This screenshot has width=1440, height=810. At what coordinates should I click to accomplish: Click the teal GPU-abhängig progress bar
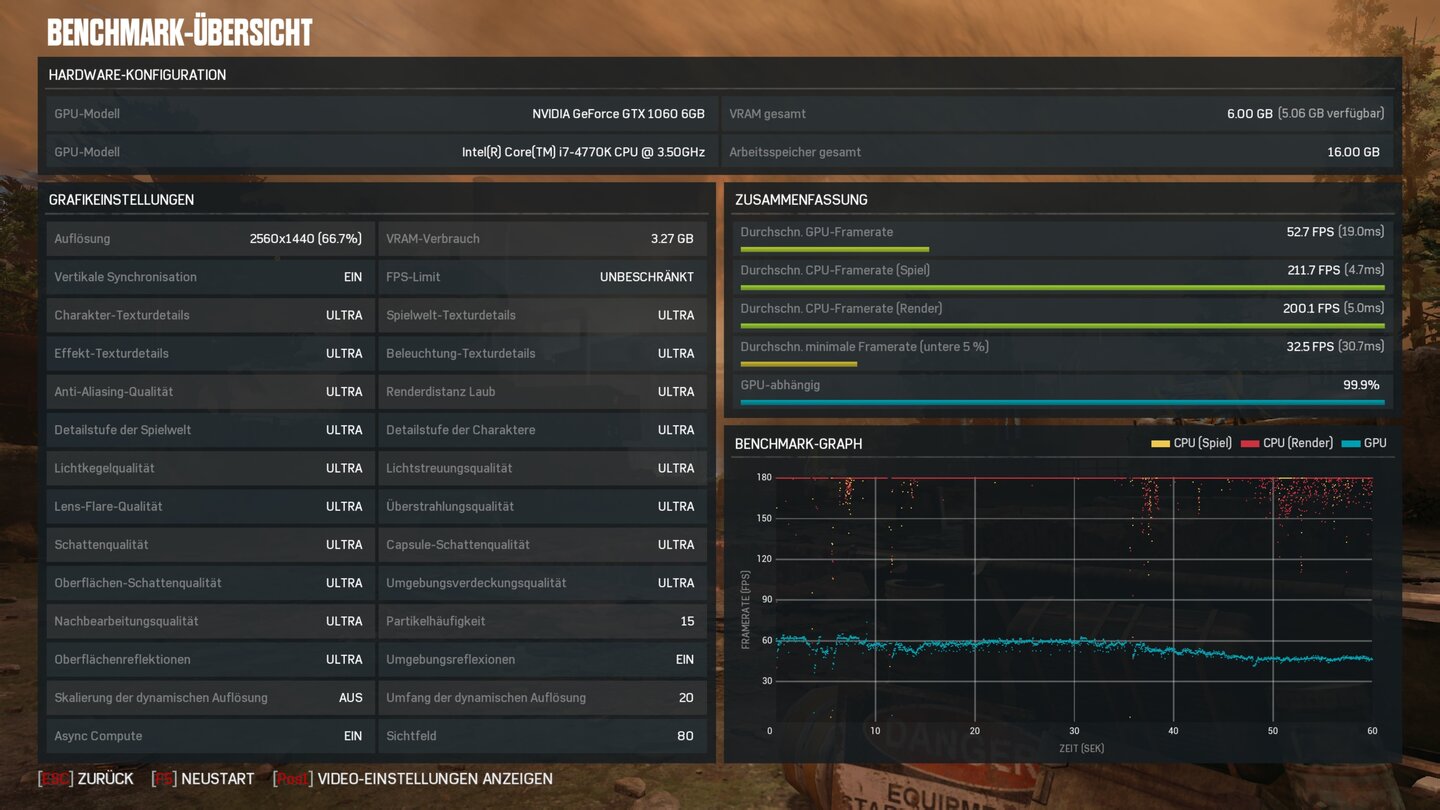coord(1062,402)
